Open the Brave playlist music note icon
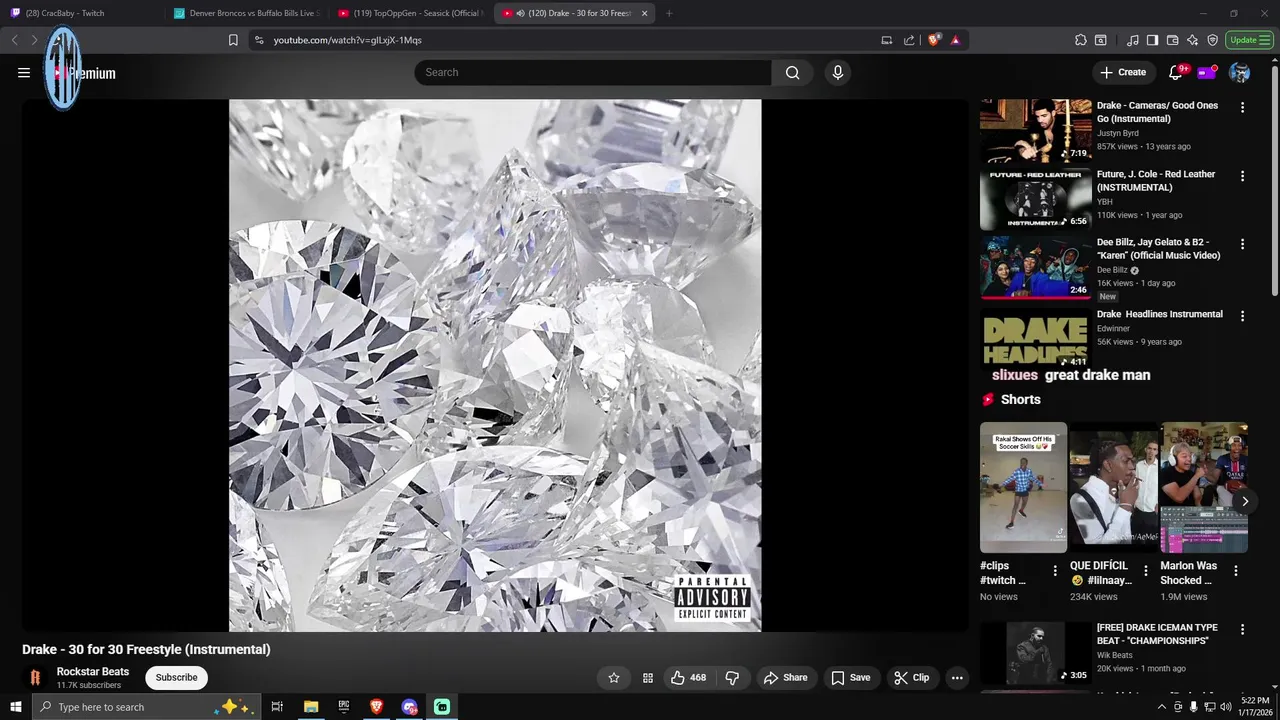The height and width of the screenshot is (720, 1280). click(x=1133, y=40)
